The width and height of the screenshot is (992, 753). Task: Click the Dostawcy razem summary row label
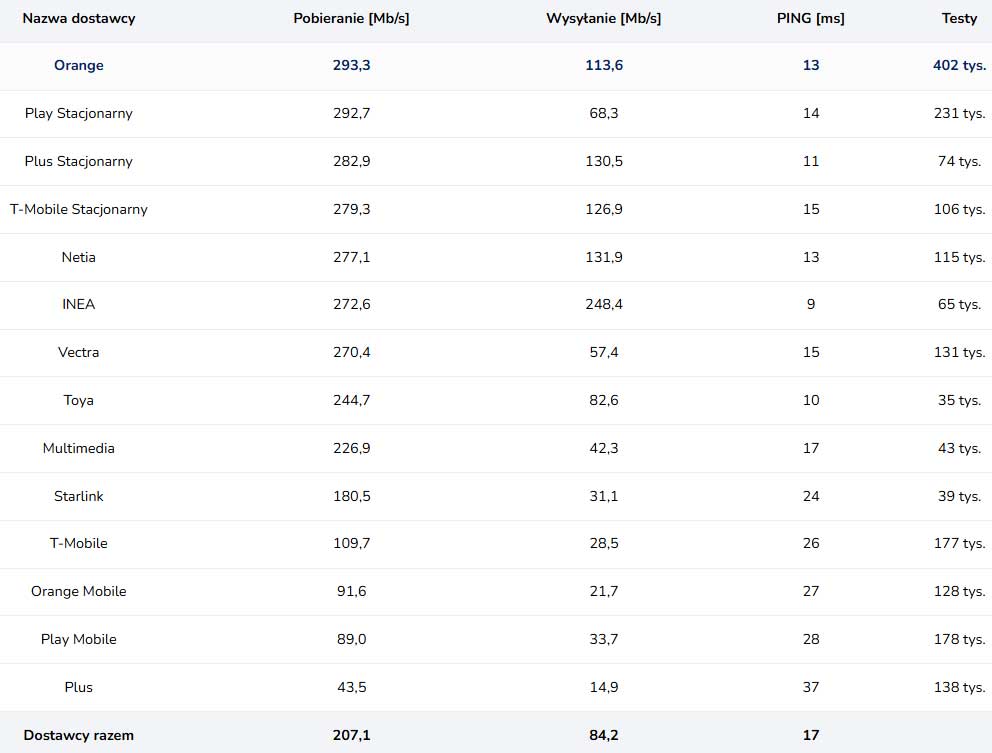coord(79,735)
